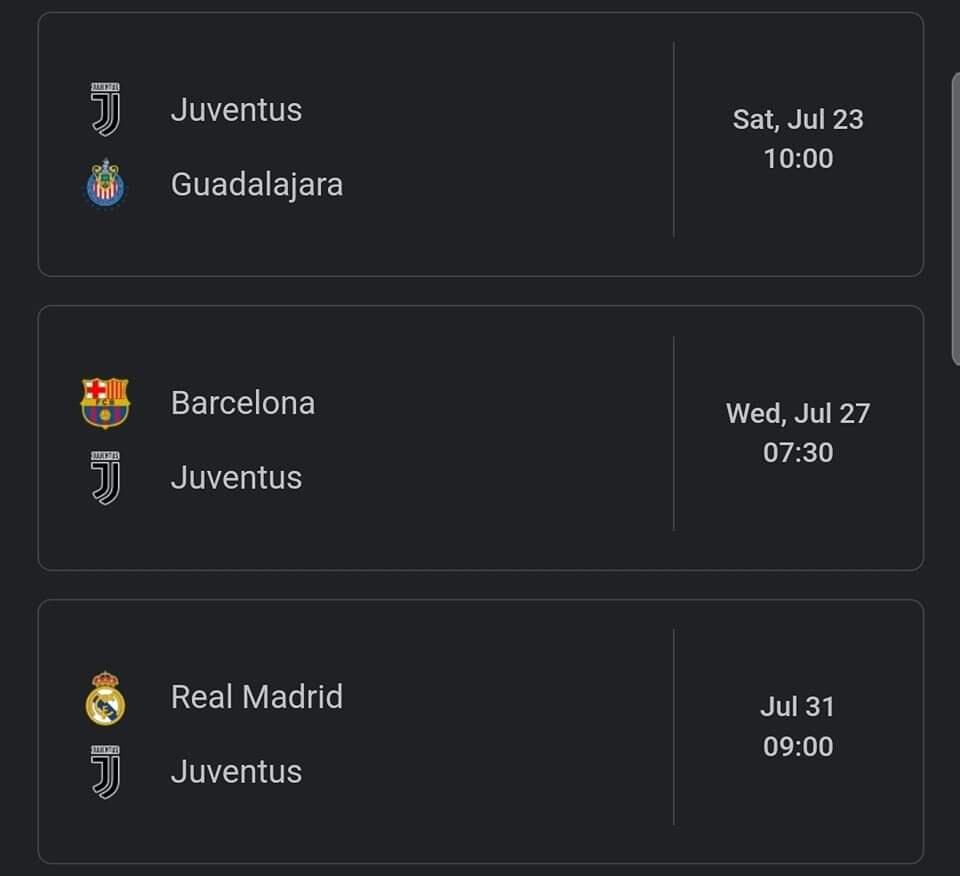Select the Guadalajara team name
960x876 pixels.
256,184
